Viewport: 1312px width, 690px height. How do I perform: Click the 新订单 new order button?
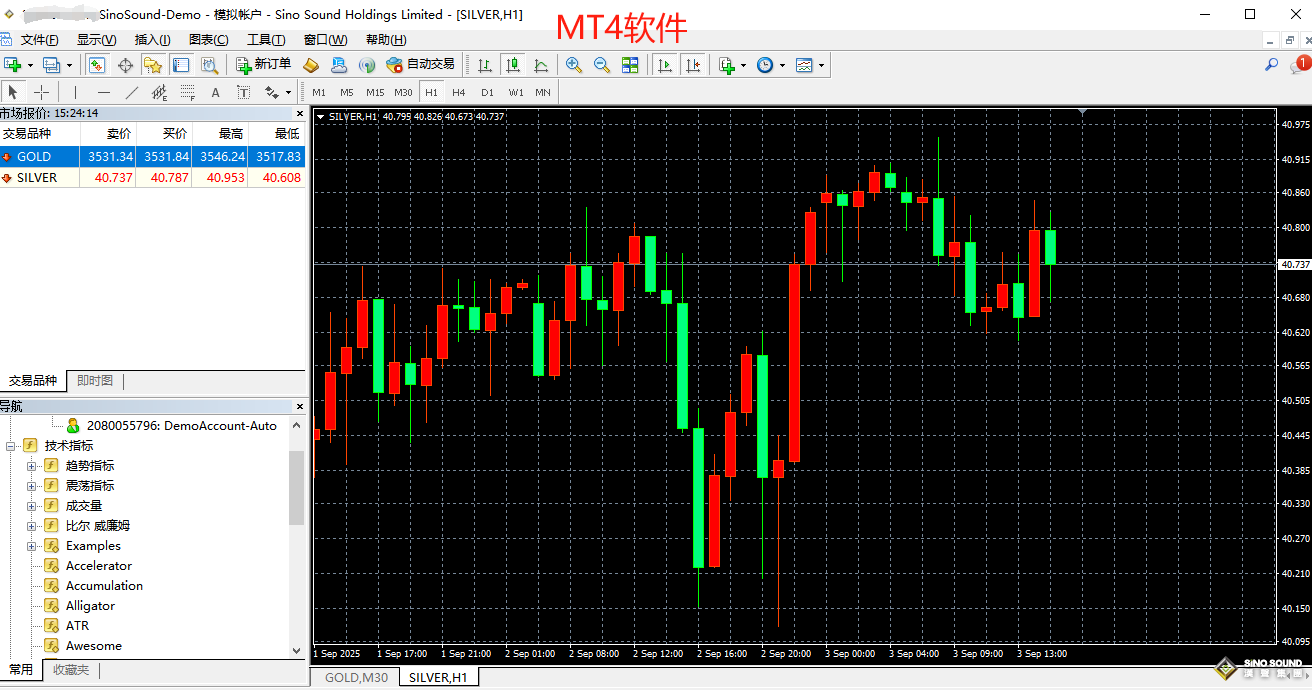point(264,65)
